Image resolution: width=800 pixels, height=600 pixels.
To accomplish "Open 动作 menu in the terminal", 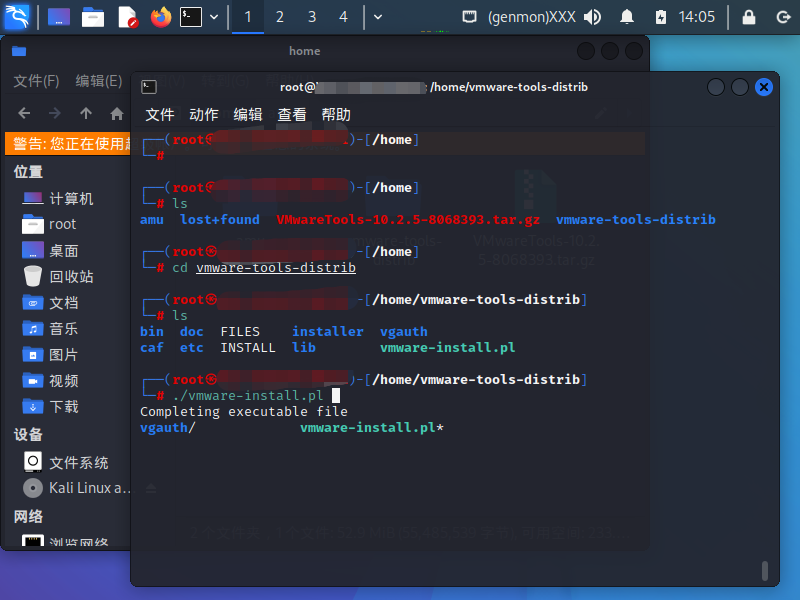I will (x=204, y=114).
